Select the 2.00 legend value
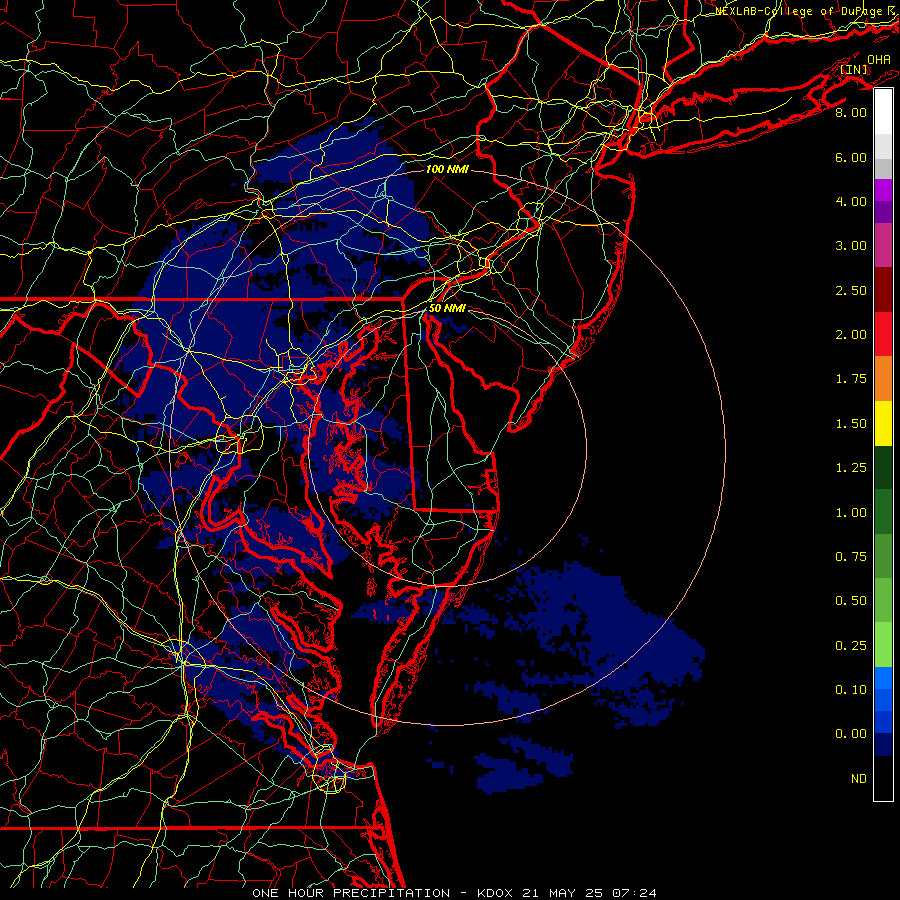 (851, 335)
